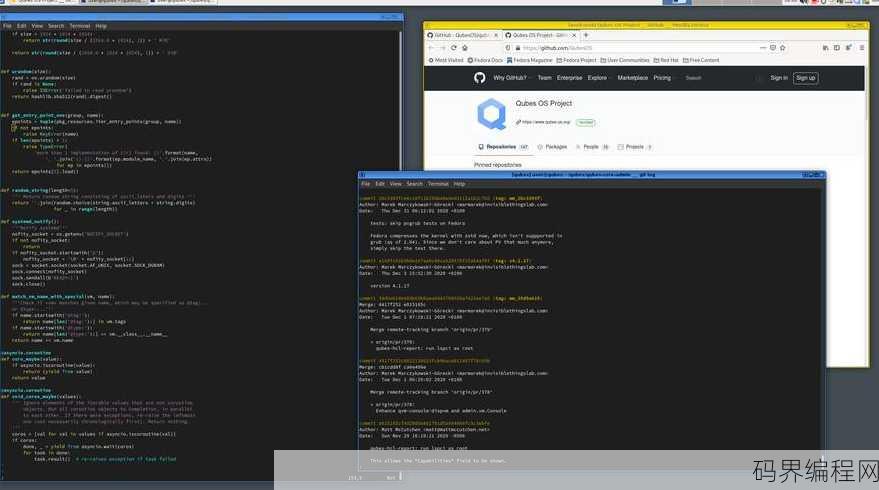Viewport: 879px width, 490px height.
Task: Open File menu in the git log terminal
Action: coord(366,184)
